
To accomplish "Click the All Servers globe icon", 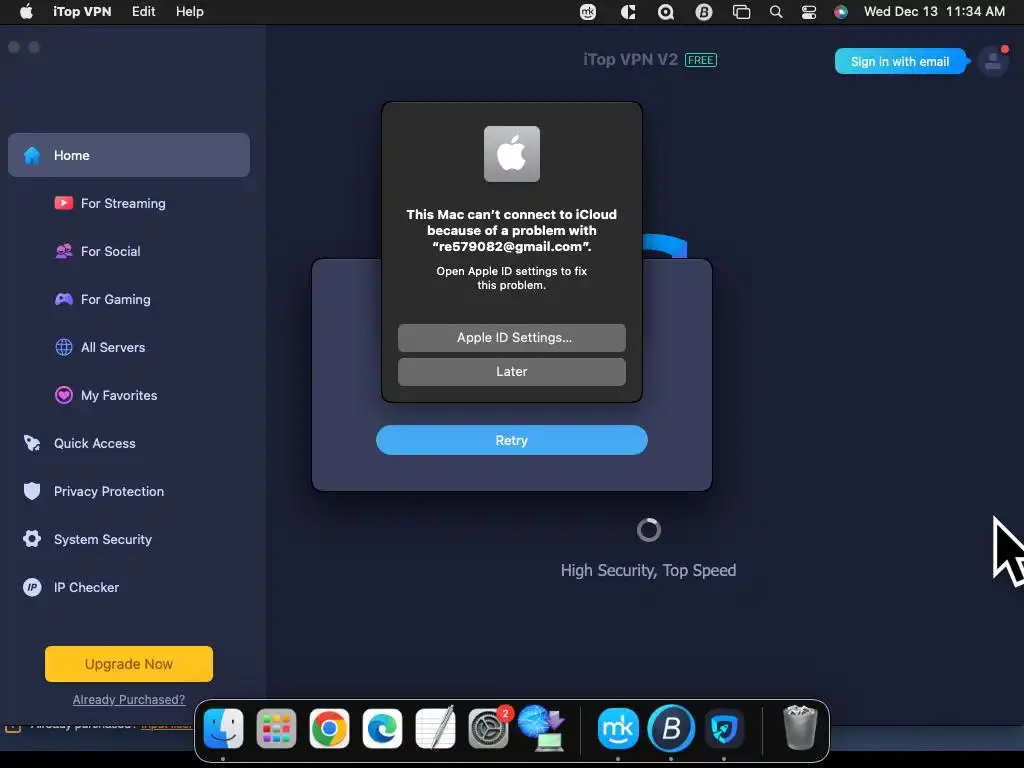I will pyautogui.click(x=63, y=347).
